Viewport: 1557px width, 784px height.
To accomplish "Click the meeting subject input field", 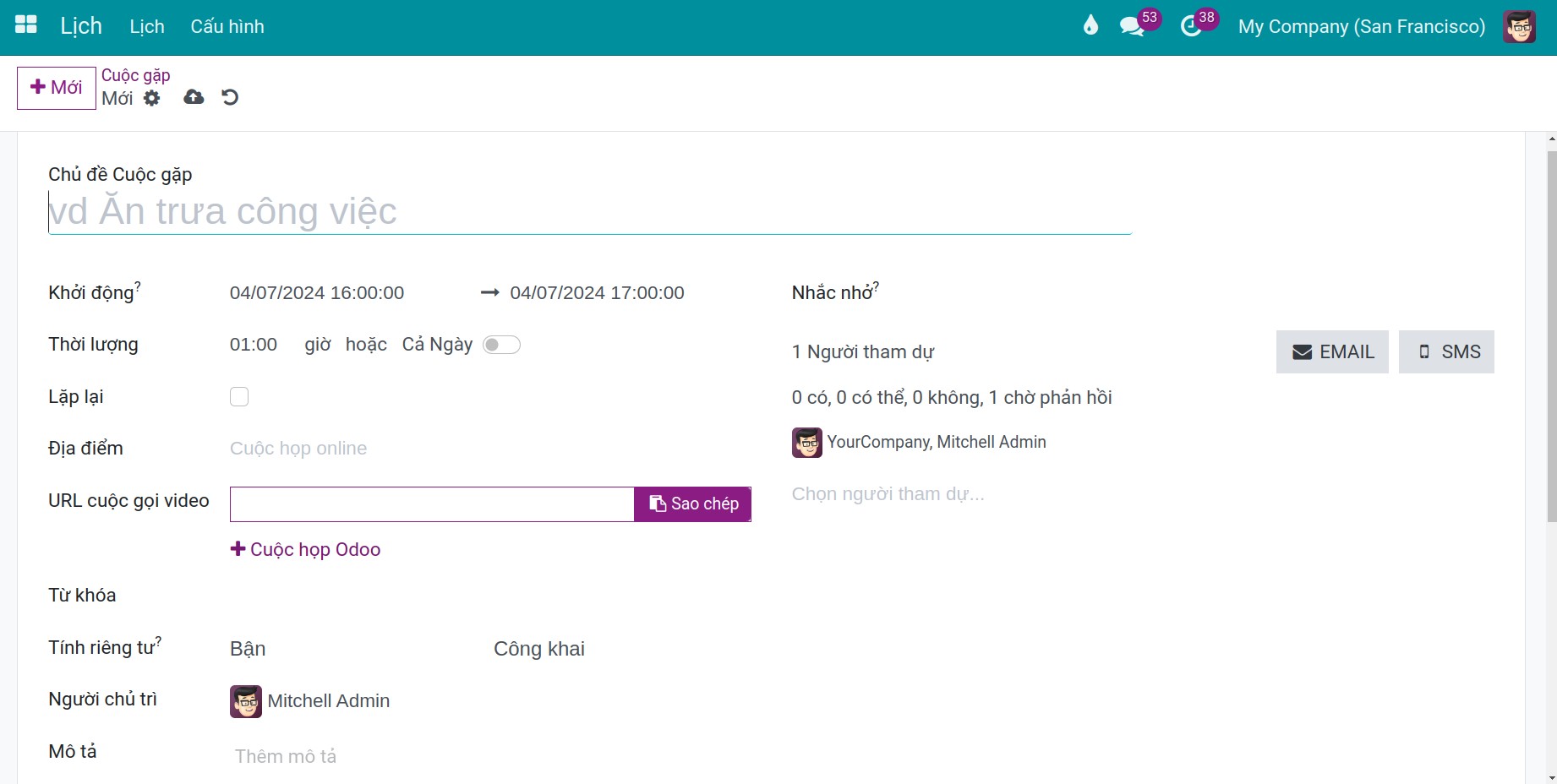I will (x=590, y=211).
